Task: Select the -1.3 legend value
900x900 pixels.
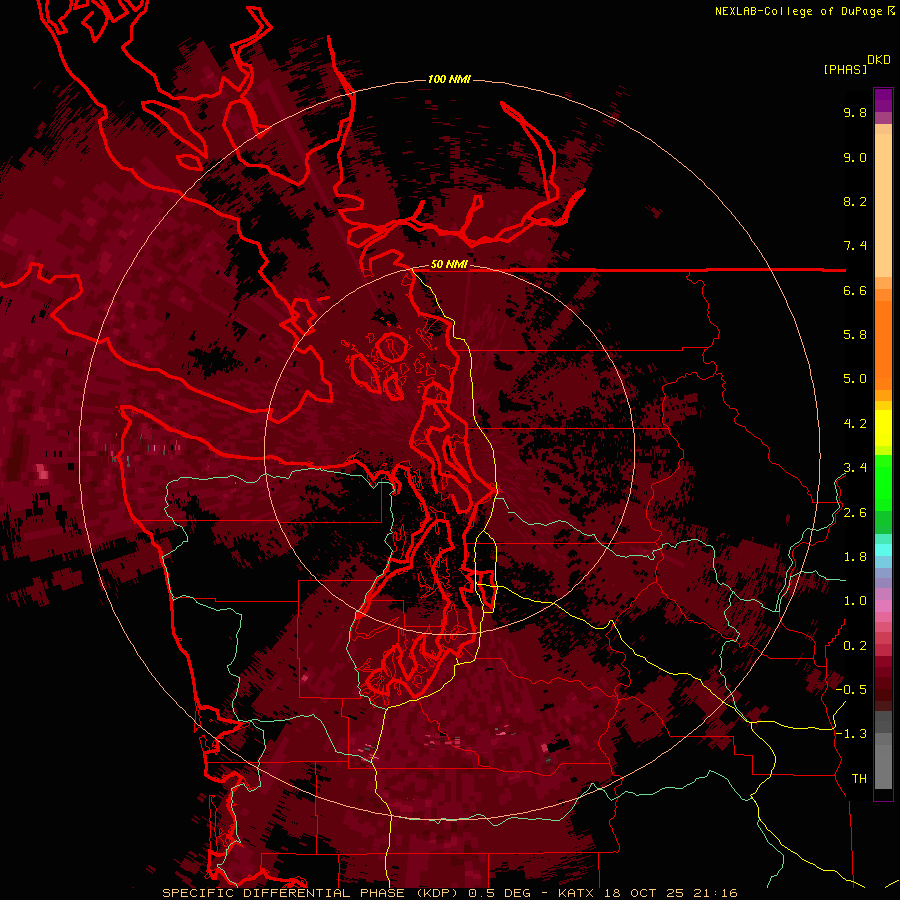Action: click(x=851, y=734)
